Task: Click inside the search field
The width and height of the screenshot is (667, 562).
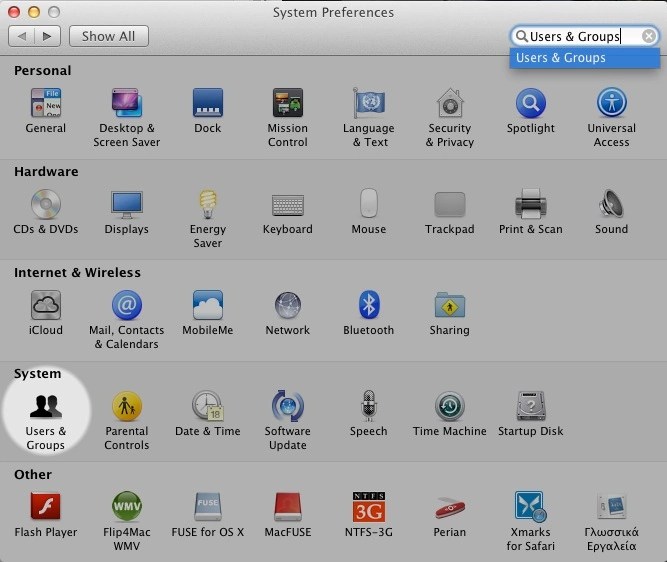Action: pos(584,36)
